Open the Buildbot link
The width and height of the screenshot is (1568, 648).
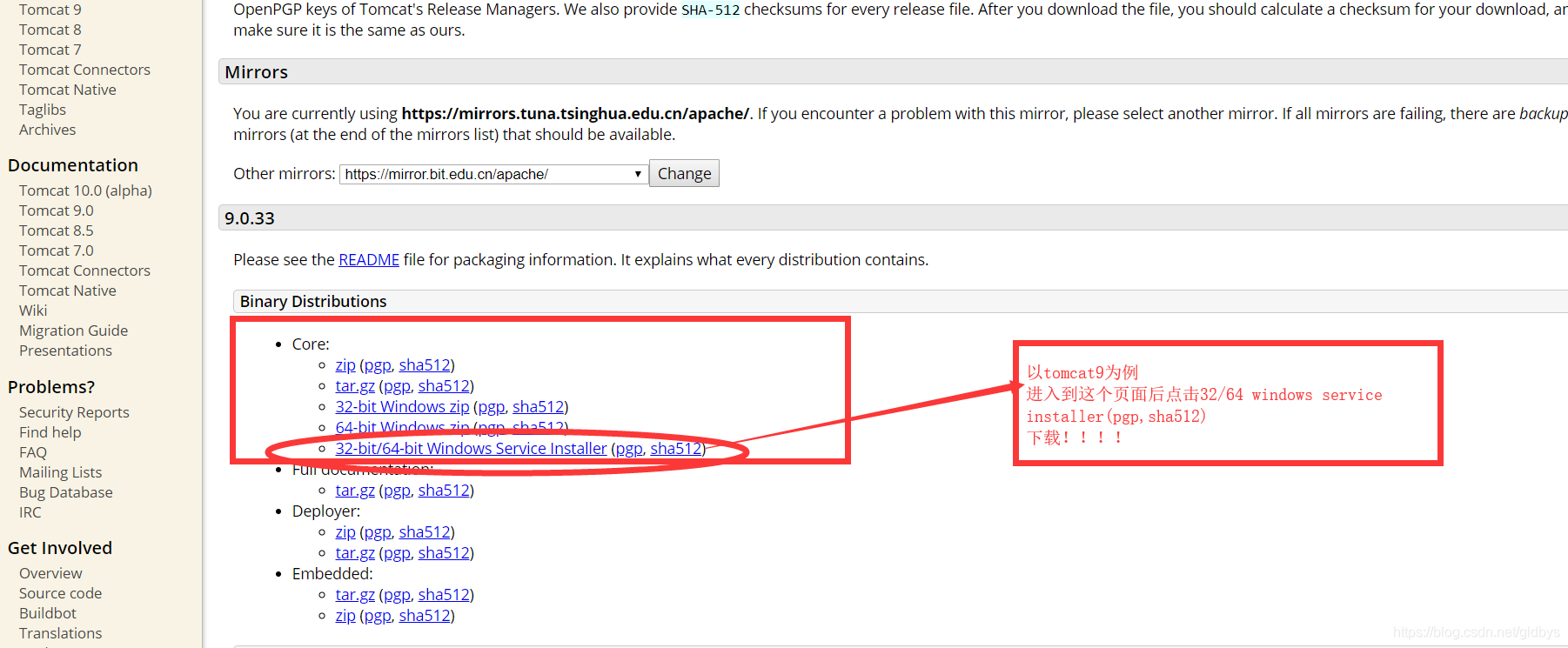(x=48, y=613)
